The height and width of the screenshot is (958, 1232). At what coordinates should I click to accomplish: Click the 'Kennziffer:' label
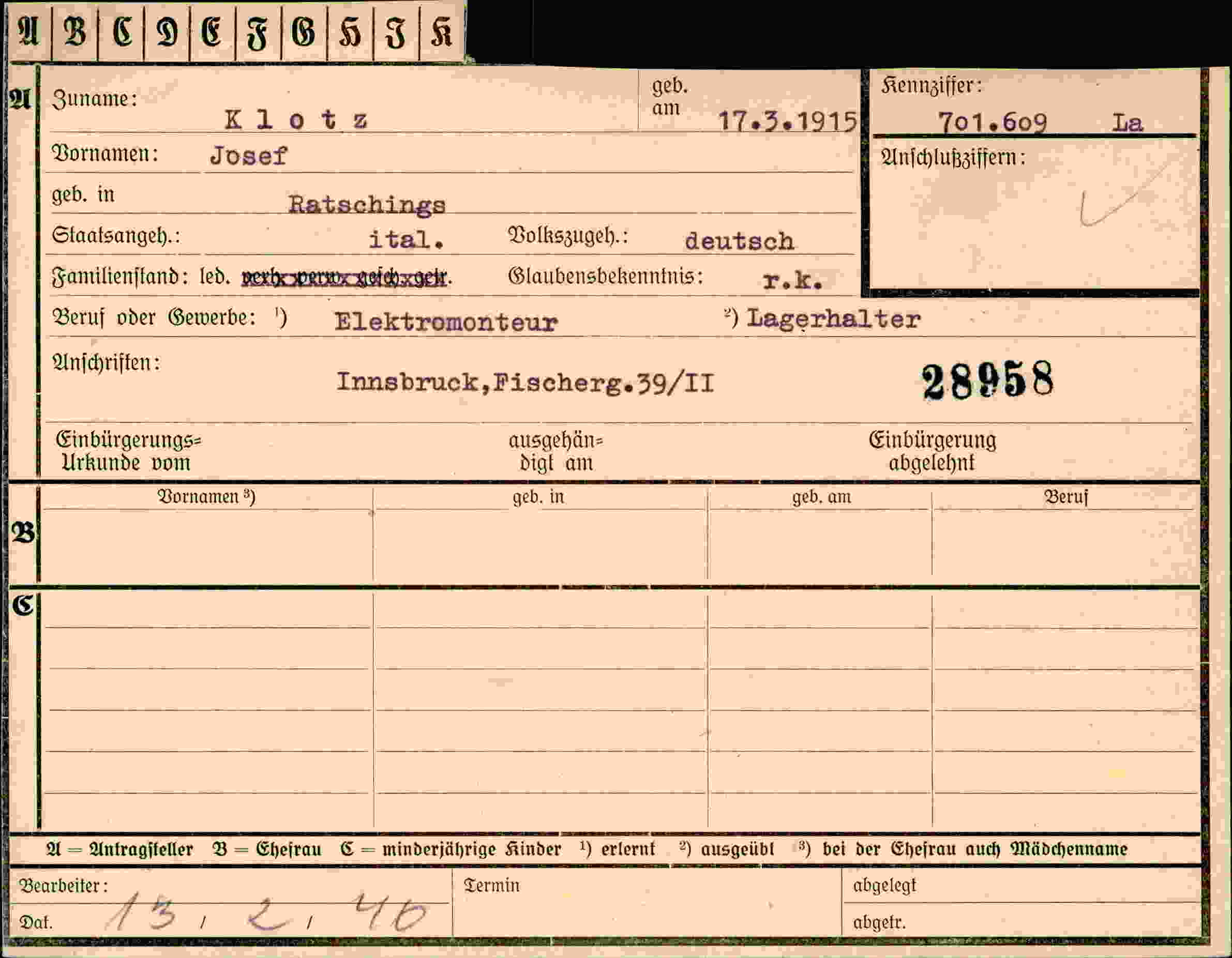[x=931, y=86]
